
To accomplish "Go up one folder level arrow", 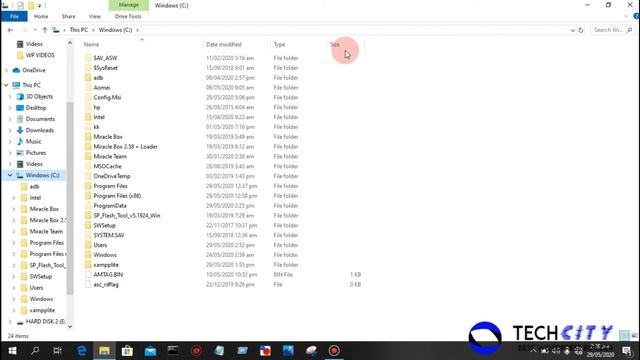I will point(44,30).
